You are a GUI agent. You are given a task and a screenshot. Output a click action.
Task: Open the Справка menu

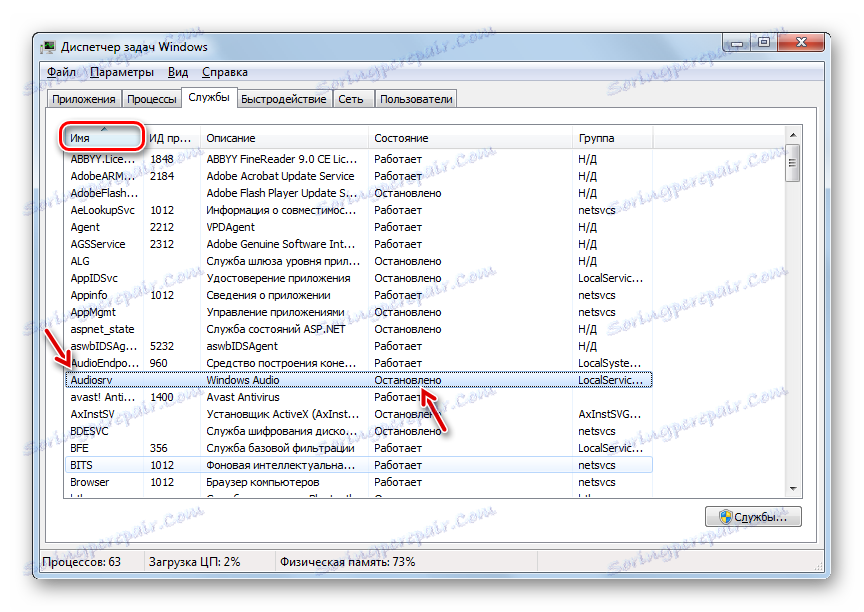[x=225, y=72]
